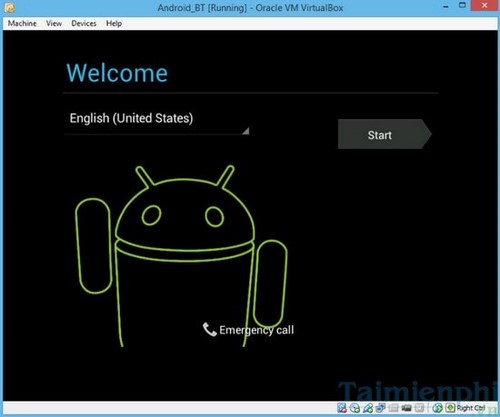The height and width of the screenshot is (417, 500).
Task: Click the Right Ctrl host key label
Action: 471,408
